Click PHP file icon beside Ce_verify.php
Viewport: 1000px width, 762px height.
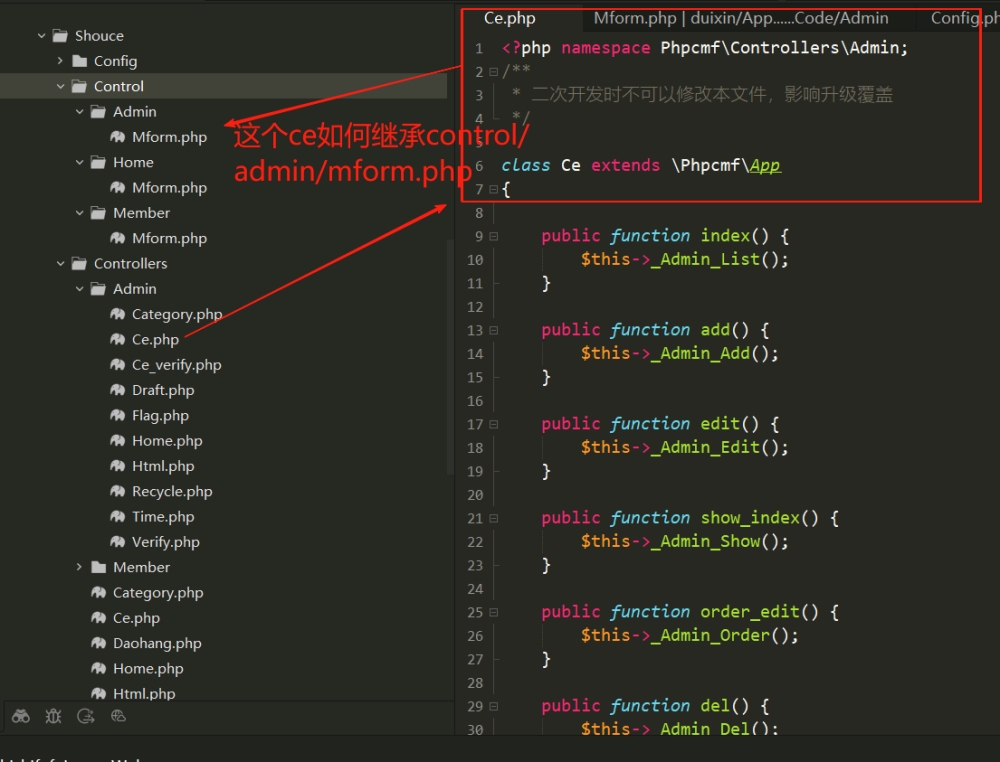pyautogui.click(x=117, y=365)
